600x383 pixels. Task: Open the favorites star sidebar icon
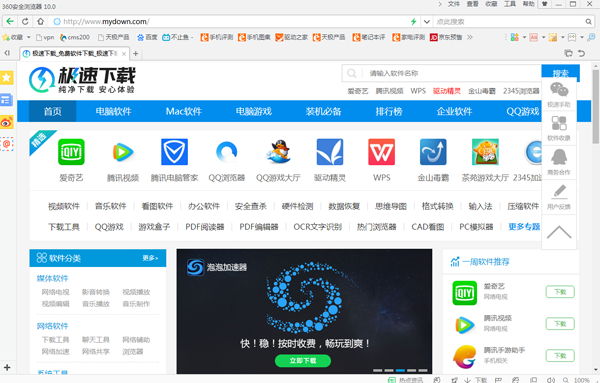(7, 78)
